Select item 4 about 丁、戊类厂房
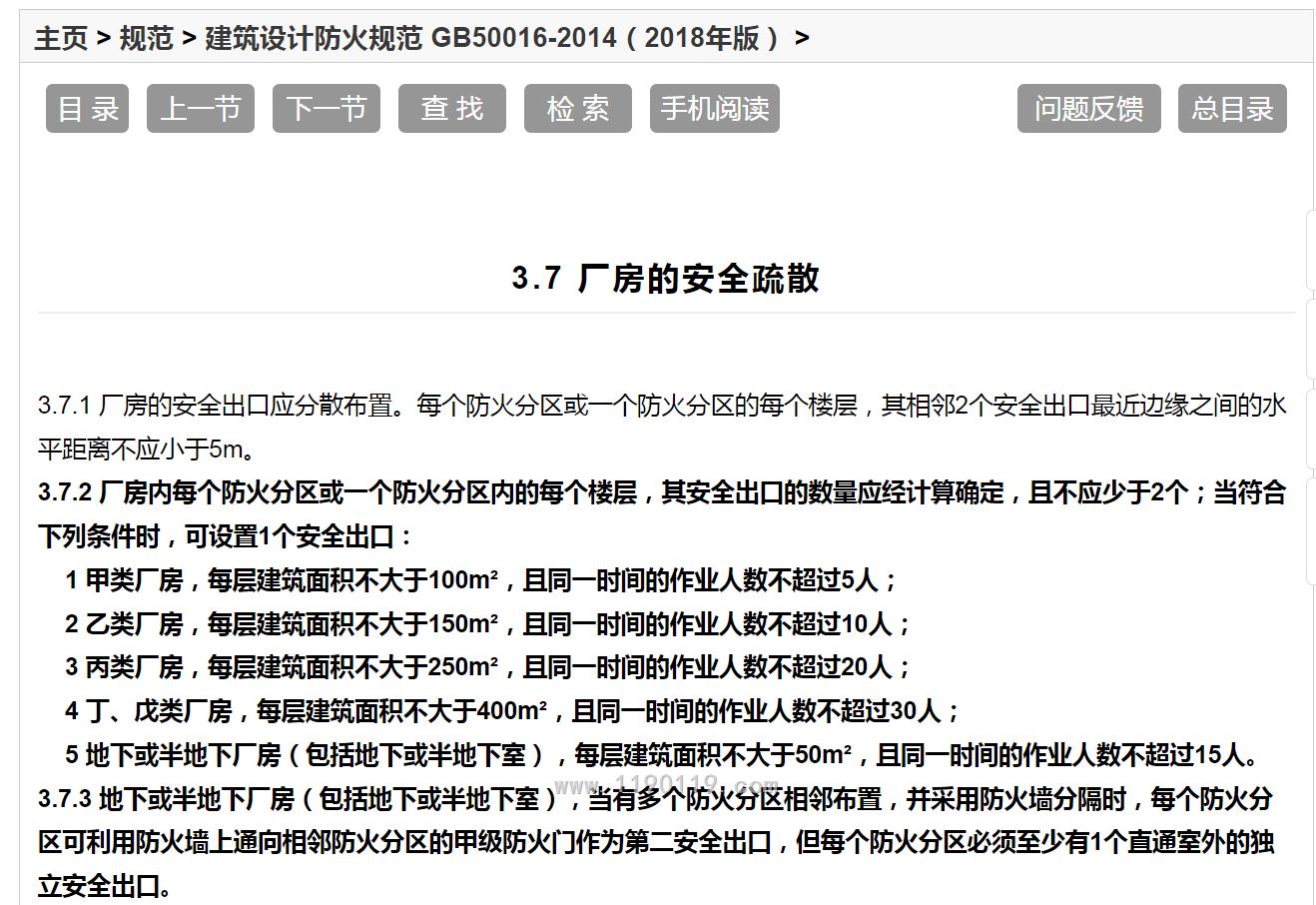Screen dimensions: 1316x905 [x=512, y=711]
